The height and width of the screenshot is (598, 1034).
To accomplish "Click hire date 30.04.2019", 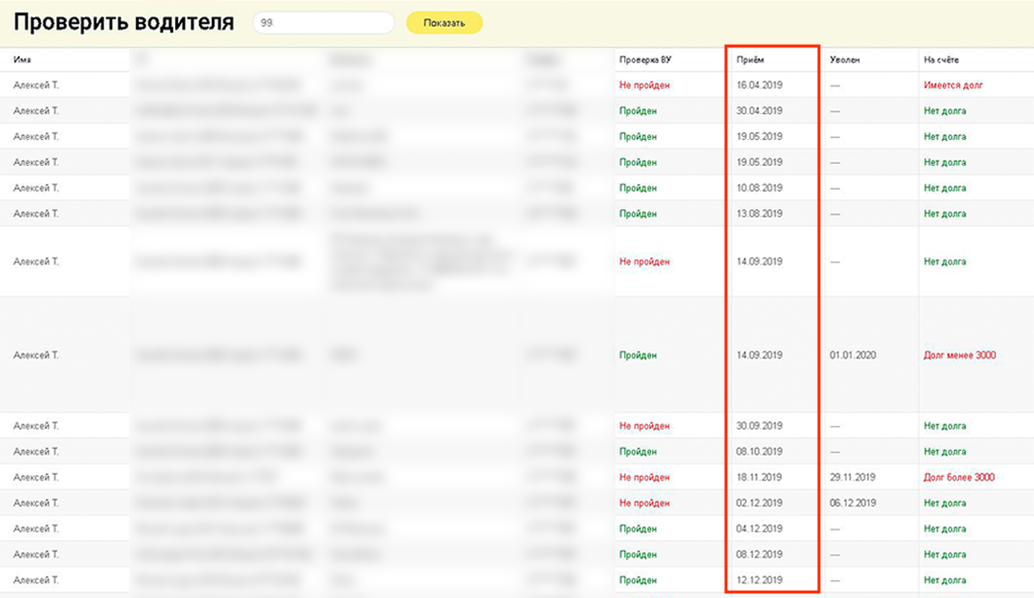I will (759, 111).
